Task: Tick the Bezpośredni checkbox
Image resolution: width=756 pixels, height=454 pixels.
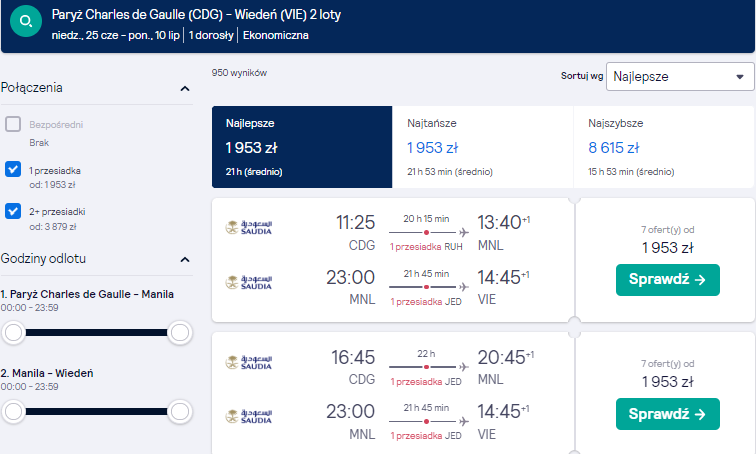Action: click(13, 124)
